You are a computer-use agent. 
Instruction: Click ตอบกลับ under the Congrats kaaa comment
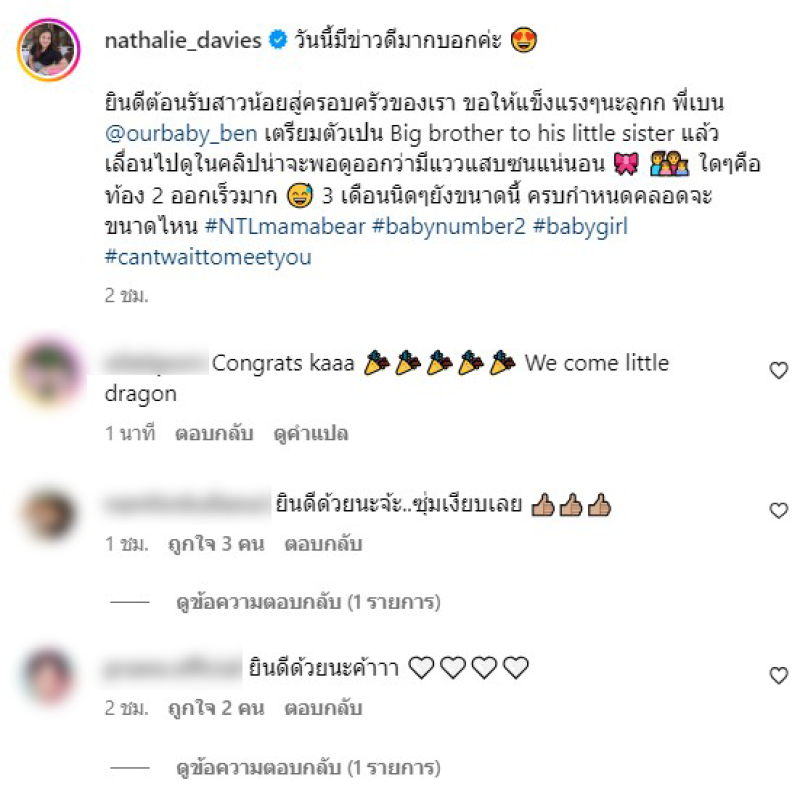pyautogui.click(x=214, y=434)
